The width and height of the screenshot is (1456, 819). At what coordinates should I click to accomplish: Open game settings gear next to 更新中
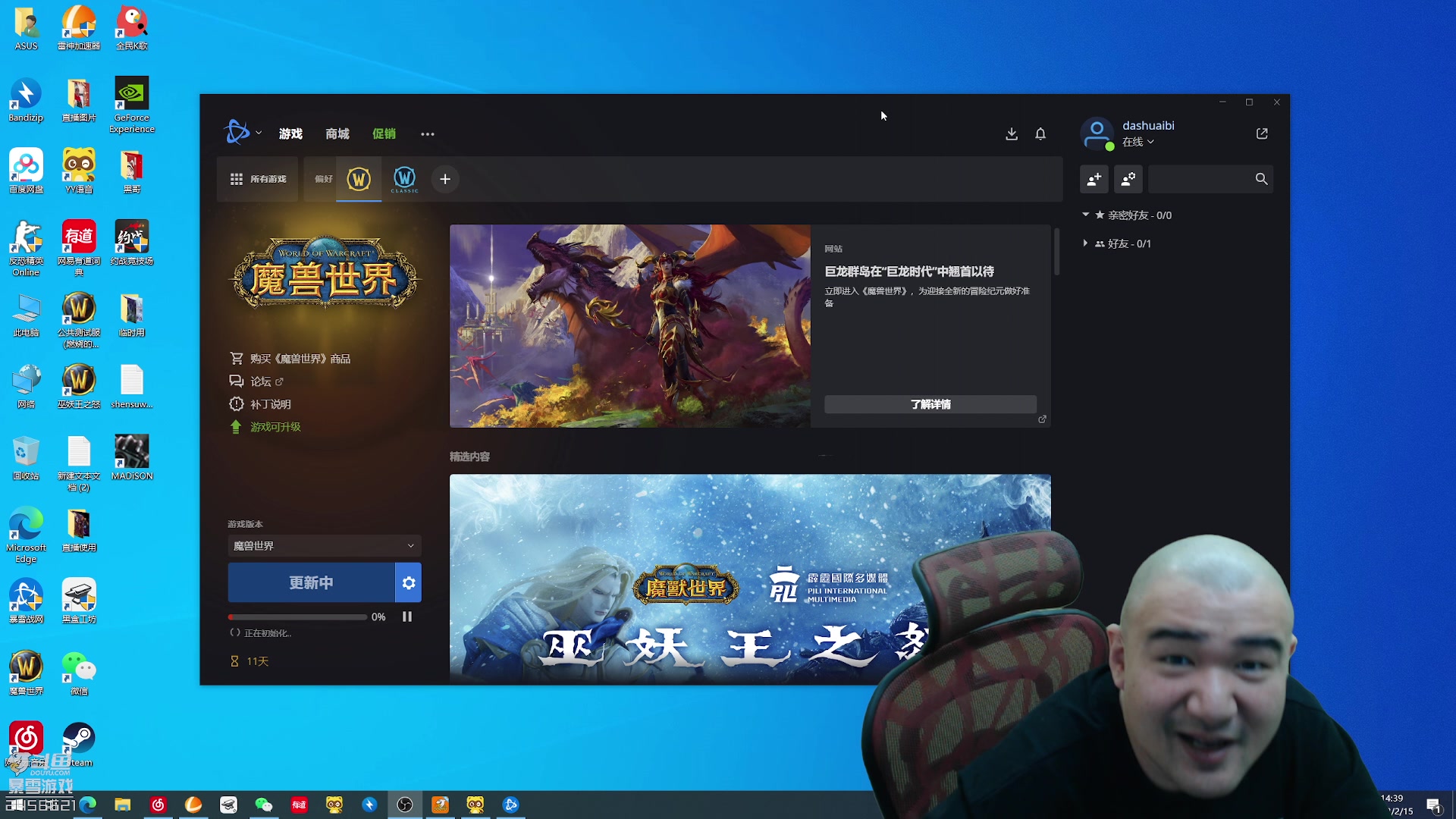pyautogui.click(x=409, y=582)
